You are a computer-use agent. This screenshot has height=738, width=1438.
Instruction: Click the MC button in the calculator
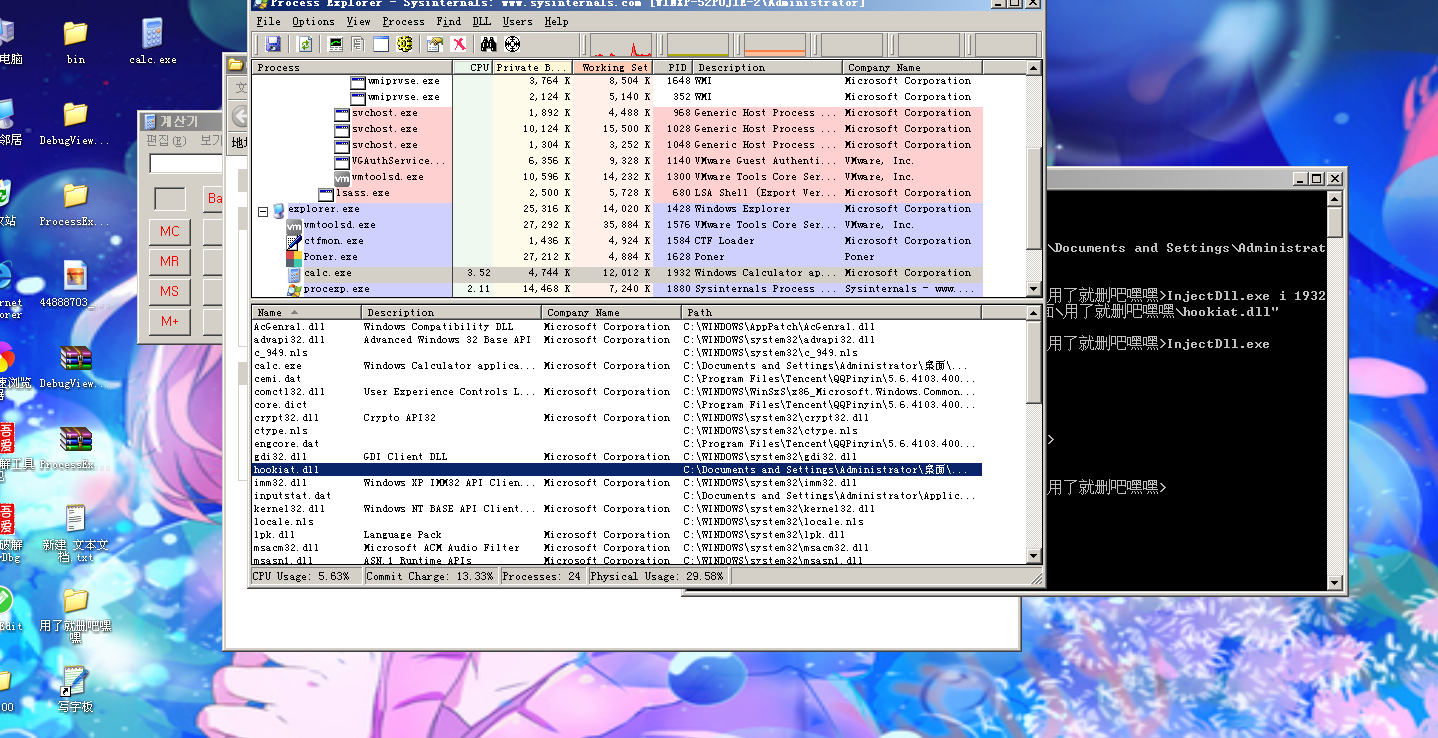(170, 231)
